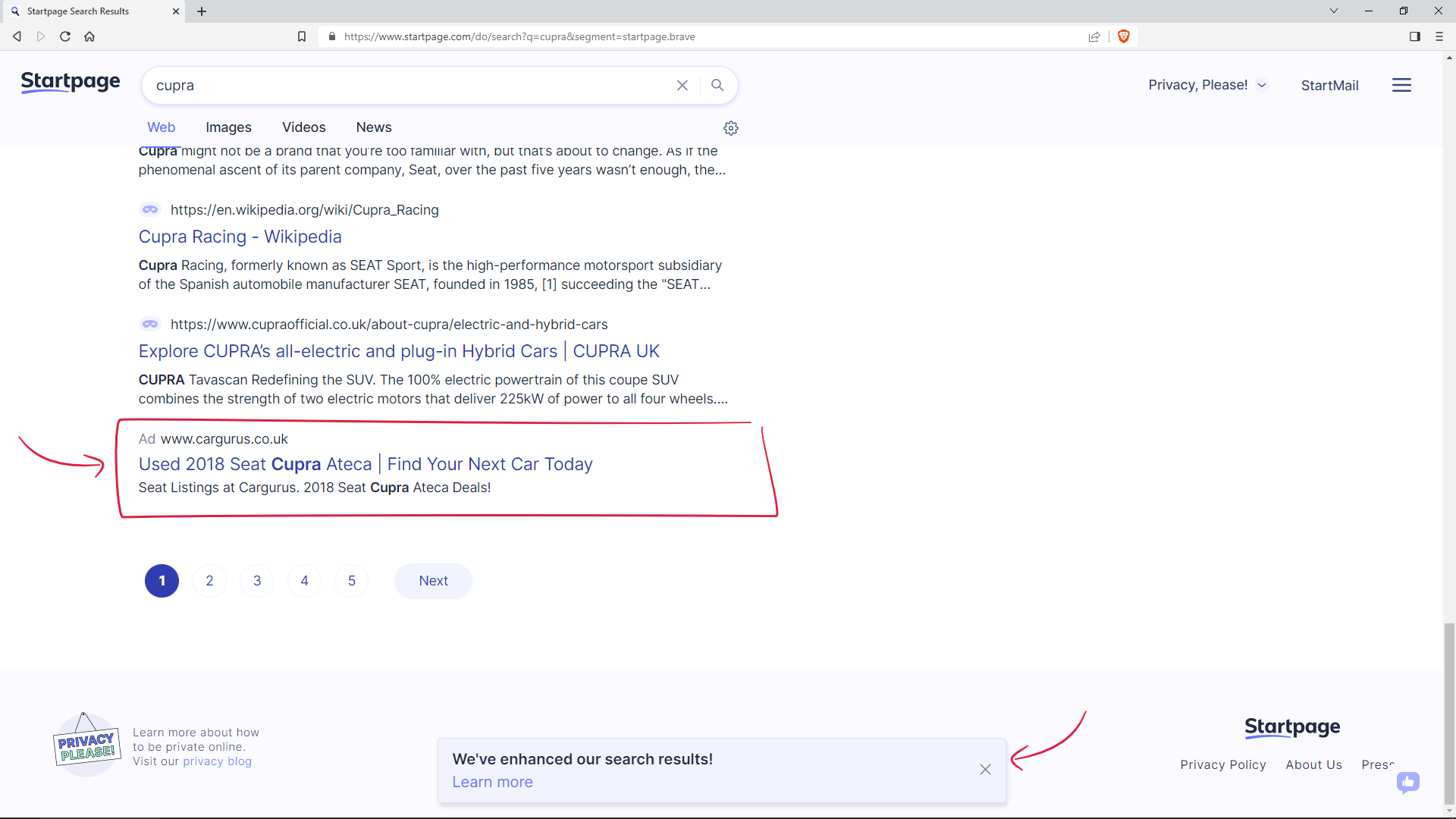
Task: Click the Brave Shields icon
Action: coord(1123,36)
